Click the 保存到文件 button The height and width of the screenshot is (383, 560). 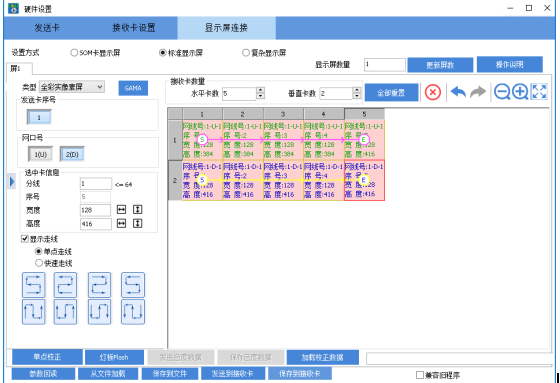170,374
